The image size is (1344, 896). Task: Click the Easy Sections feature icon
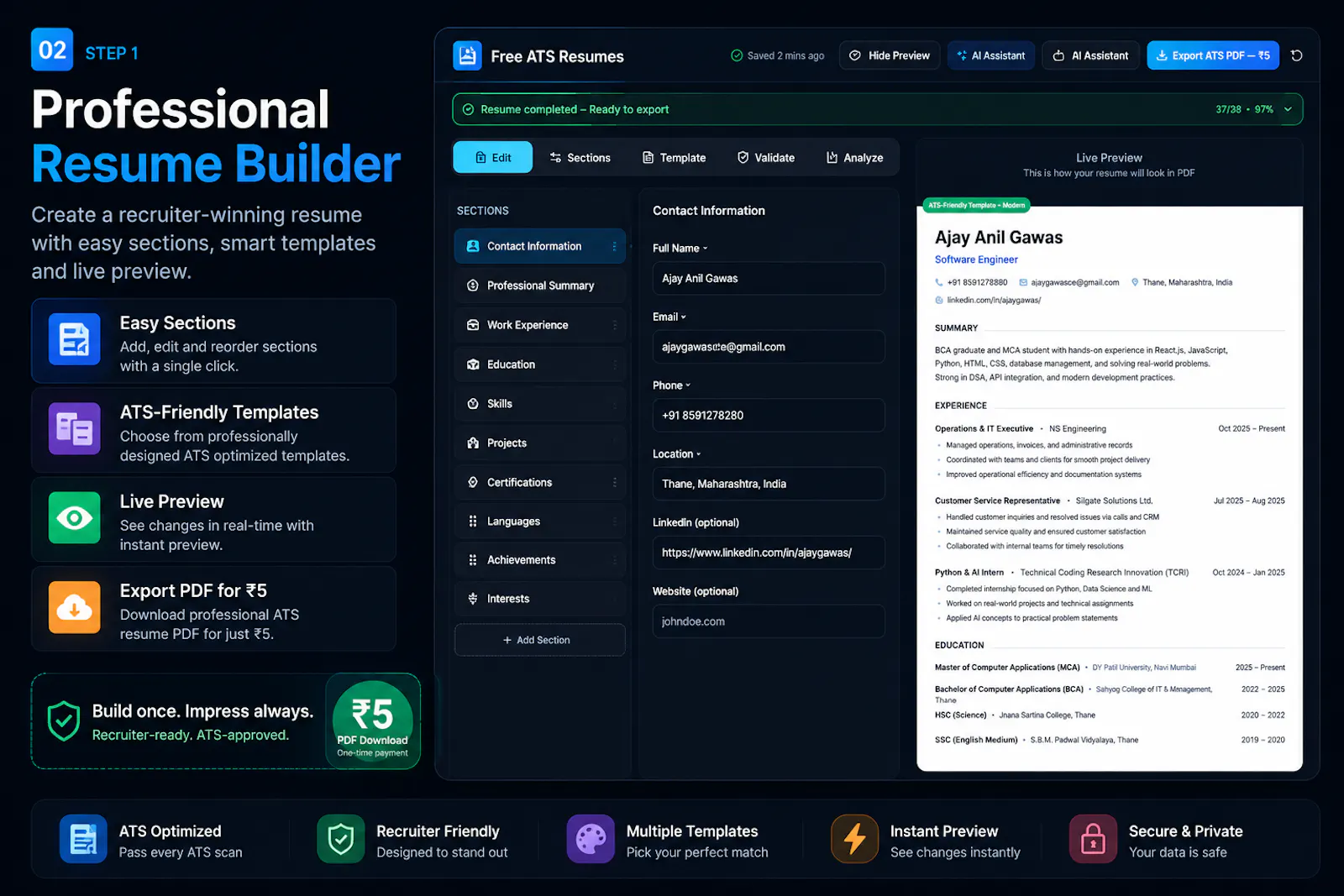(74, 339)
